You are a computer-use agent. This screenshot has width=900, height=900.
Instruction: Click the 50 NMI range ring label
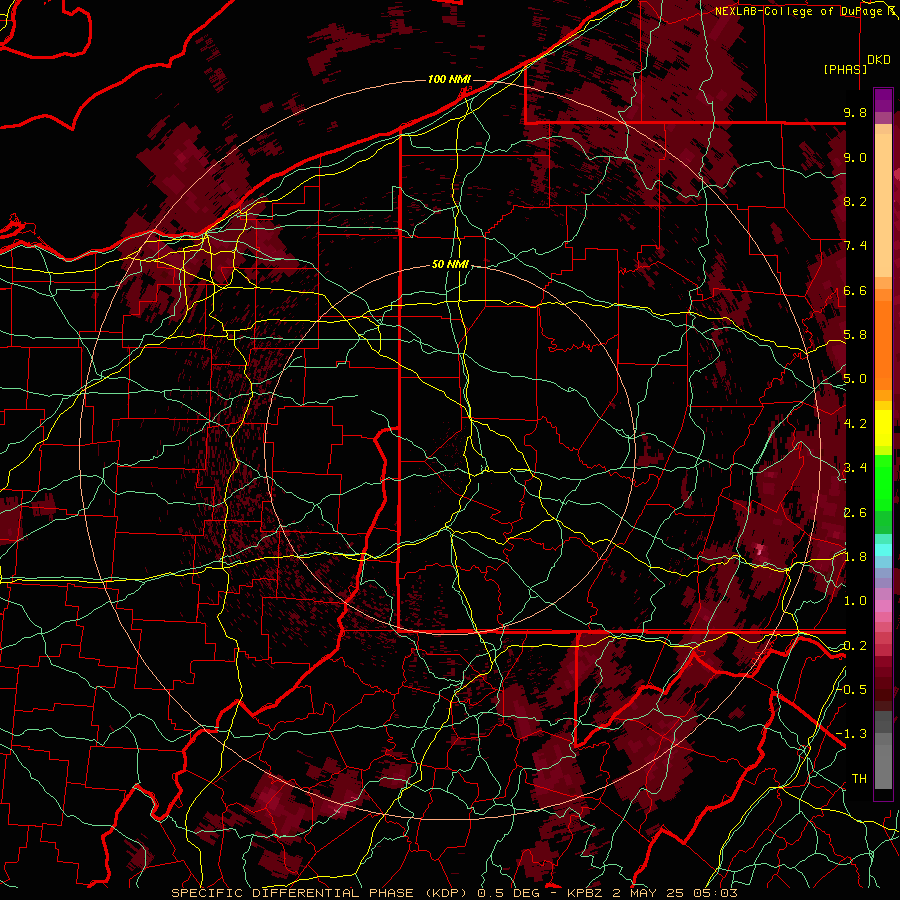(x=451, y=264)
